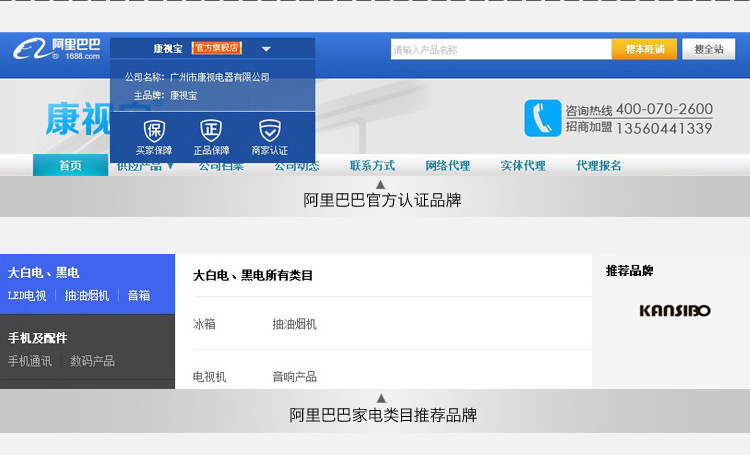Open the 联系方式 nav item
The height and width of the screenshot is (455, 750).
click(372, 166)
